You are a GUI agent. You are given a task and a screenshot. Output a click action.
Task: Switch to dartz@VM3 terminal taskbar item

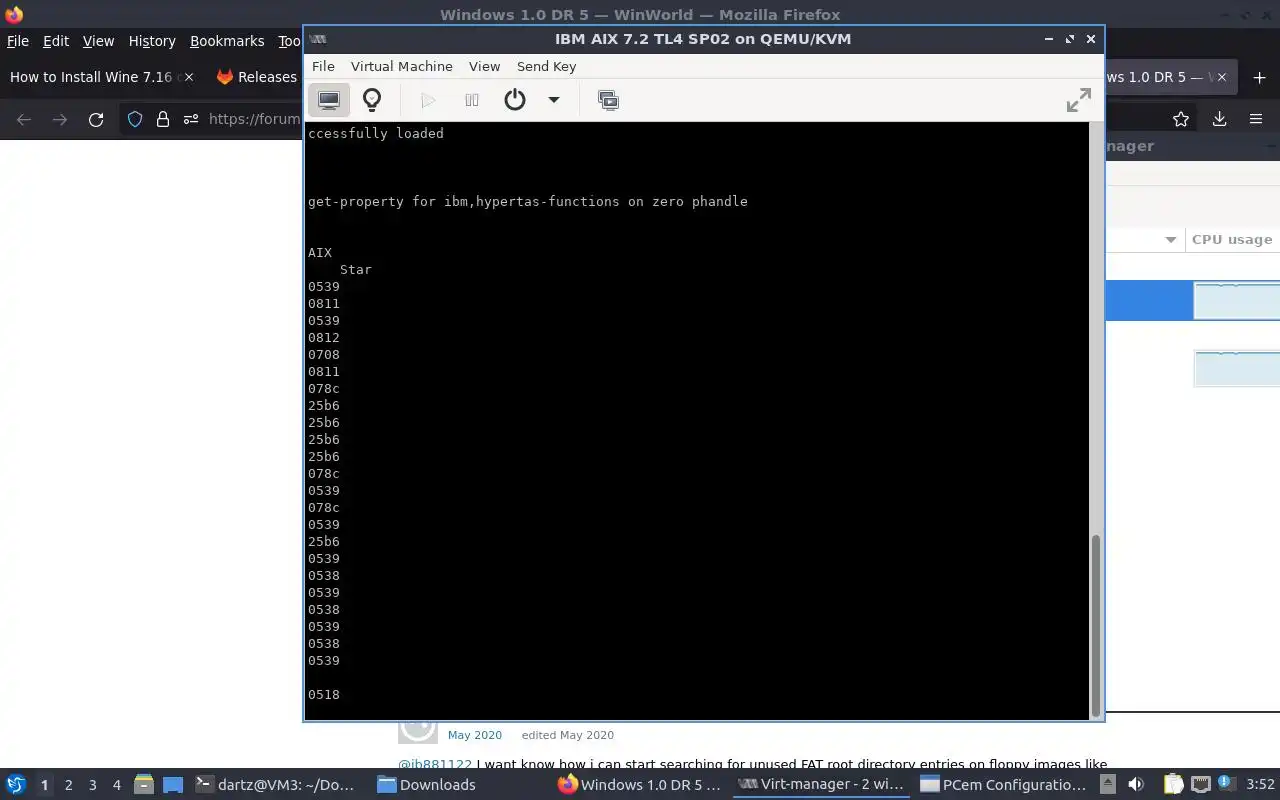click(275, 785)
